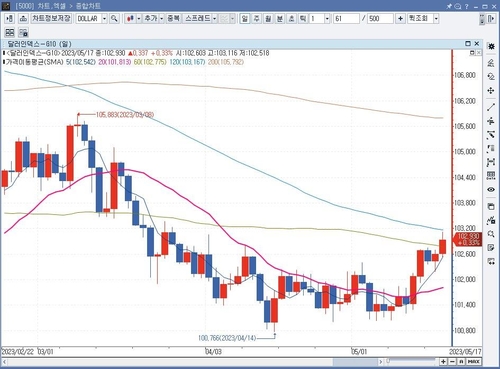
Task: Toggle the eye visibility icon in sidebar
Action: [491, 189]
